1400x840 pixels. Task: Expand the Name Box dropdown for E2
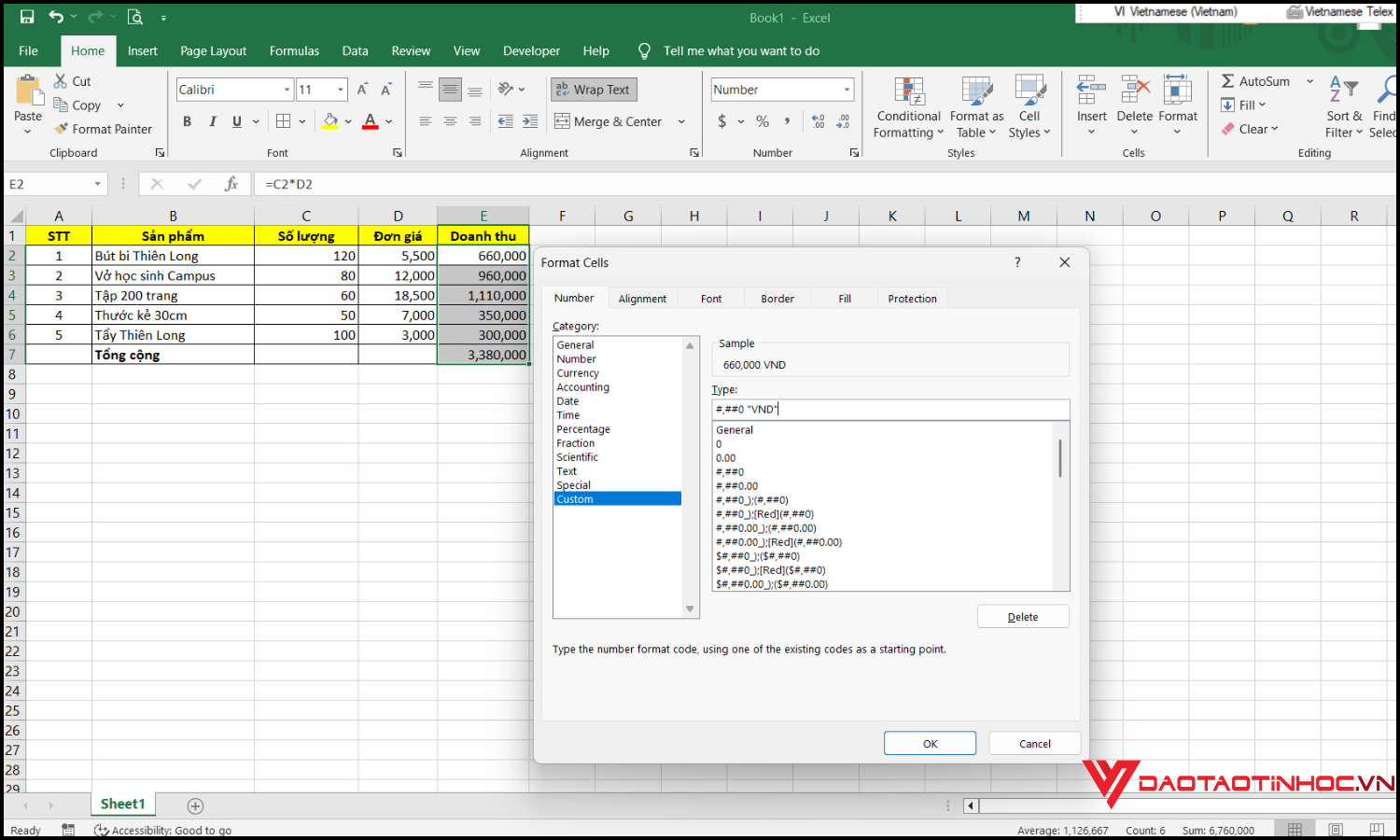click(x=97, y=184)
